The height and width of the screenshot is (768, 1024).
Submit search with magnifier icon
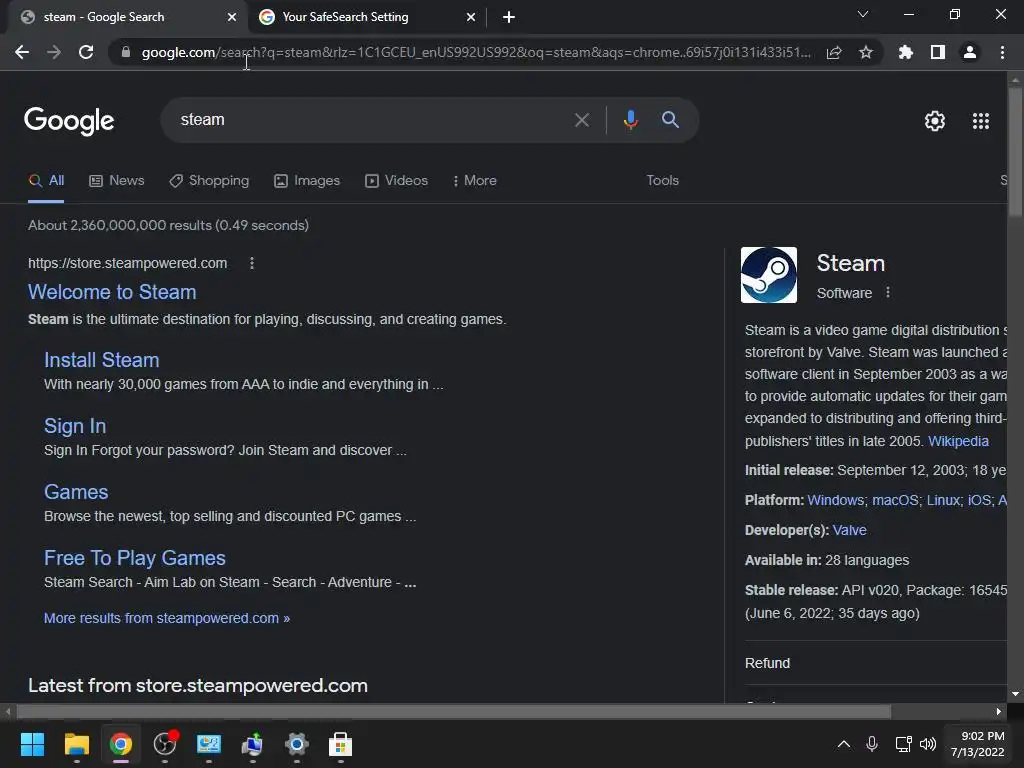pos(670,120)
